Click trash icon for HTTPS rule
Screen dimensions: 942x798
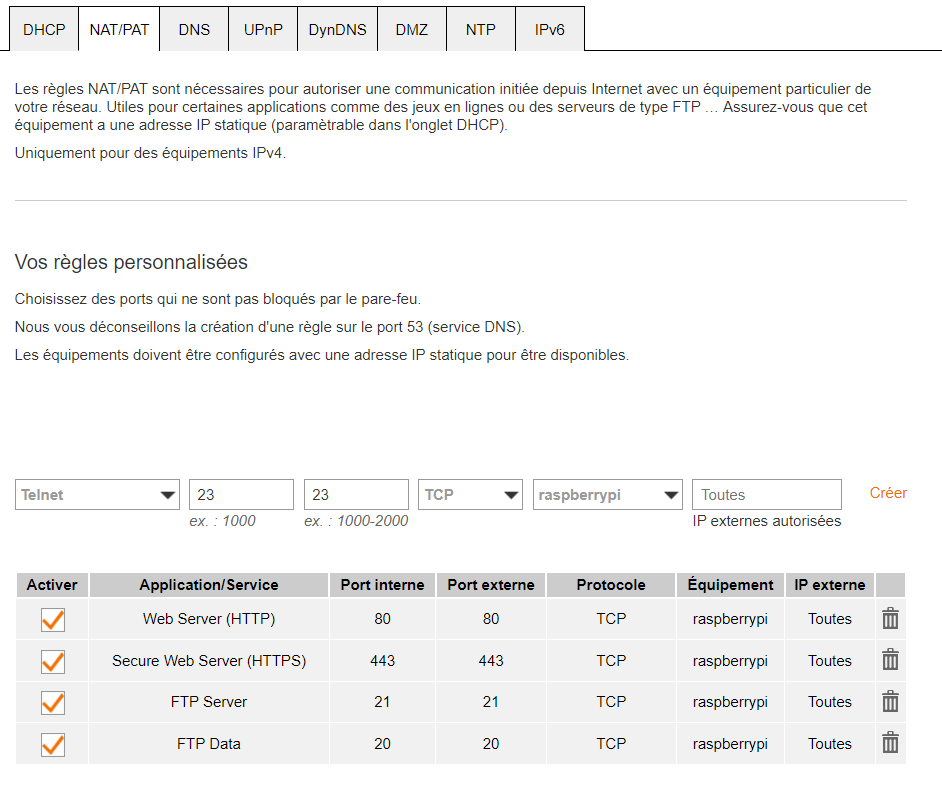coord(890,661)
